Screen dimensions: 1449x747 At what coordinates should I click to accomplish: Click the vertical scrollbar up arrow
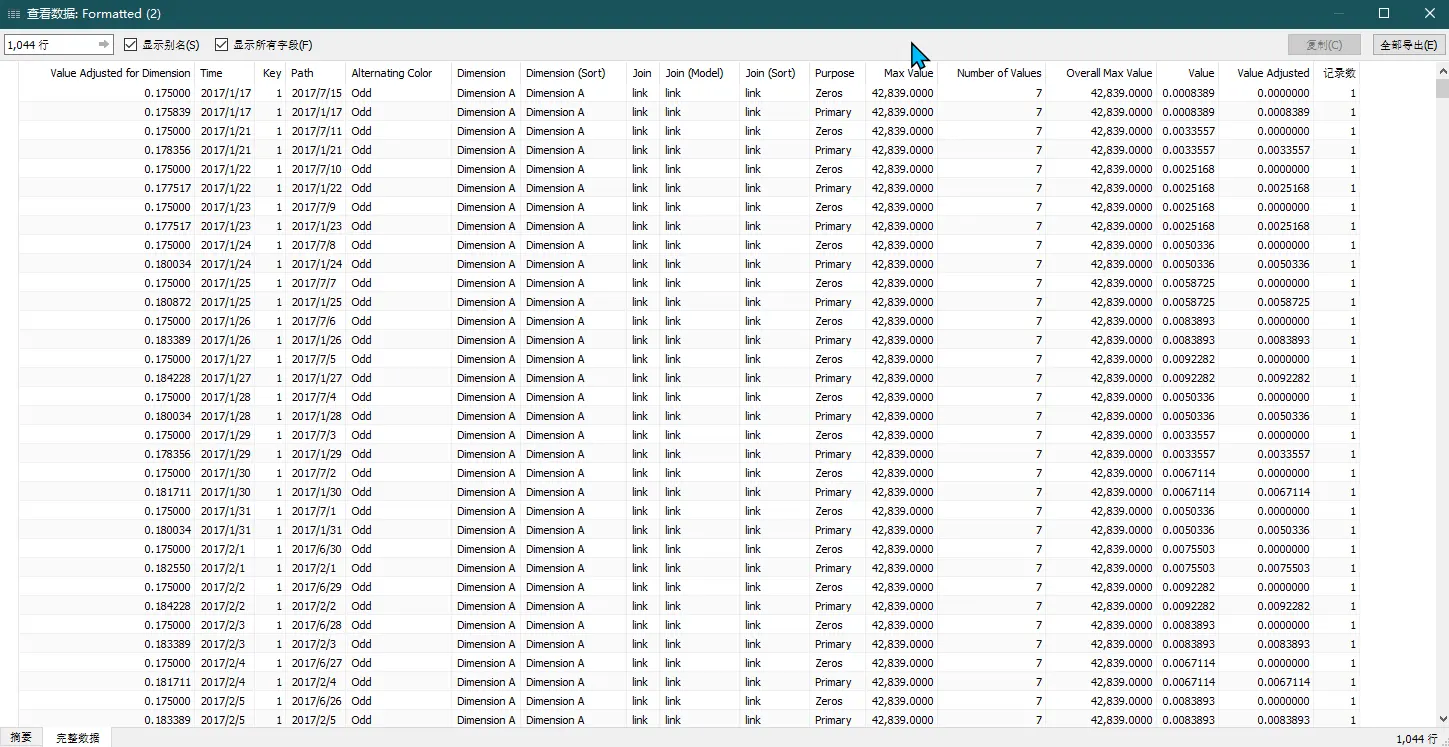tap(1442, 72)
